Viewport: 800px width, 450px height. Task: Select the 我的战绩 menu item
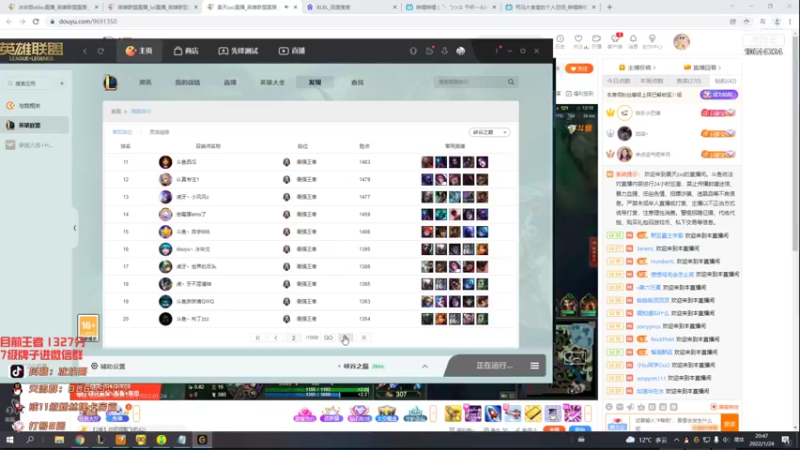(188, 82)
